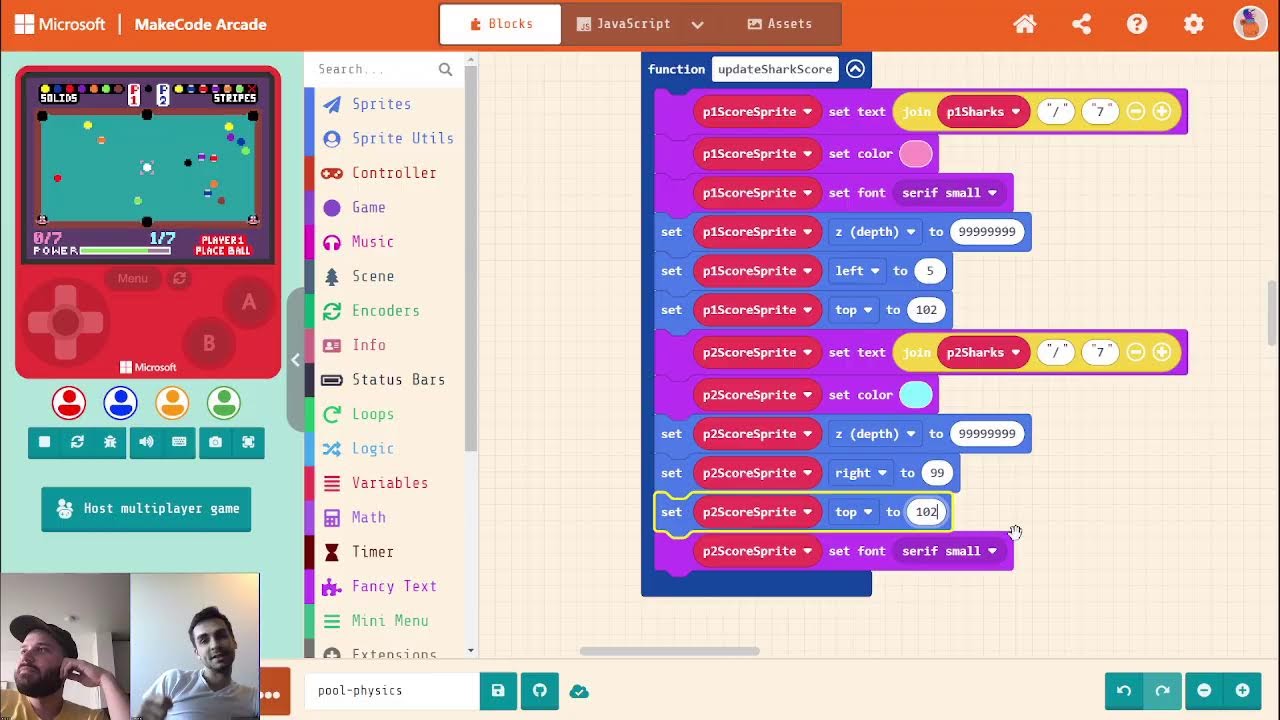1280x720 pixels.
Task: Click the Microsoft logo in header
Action: tap(60, 24)
